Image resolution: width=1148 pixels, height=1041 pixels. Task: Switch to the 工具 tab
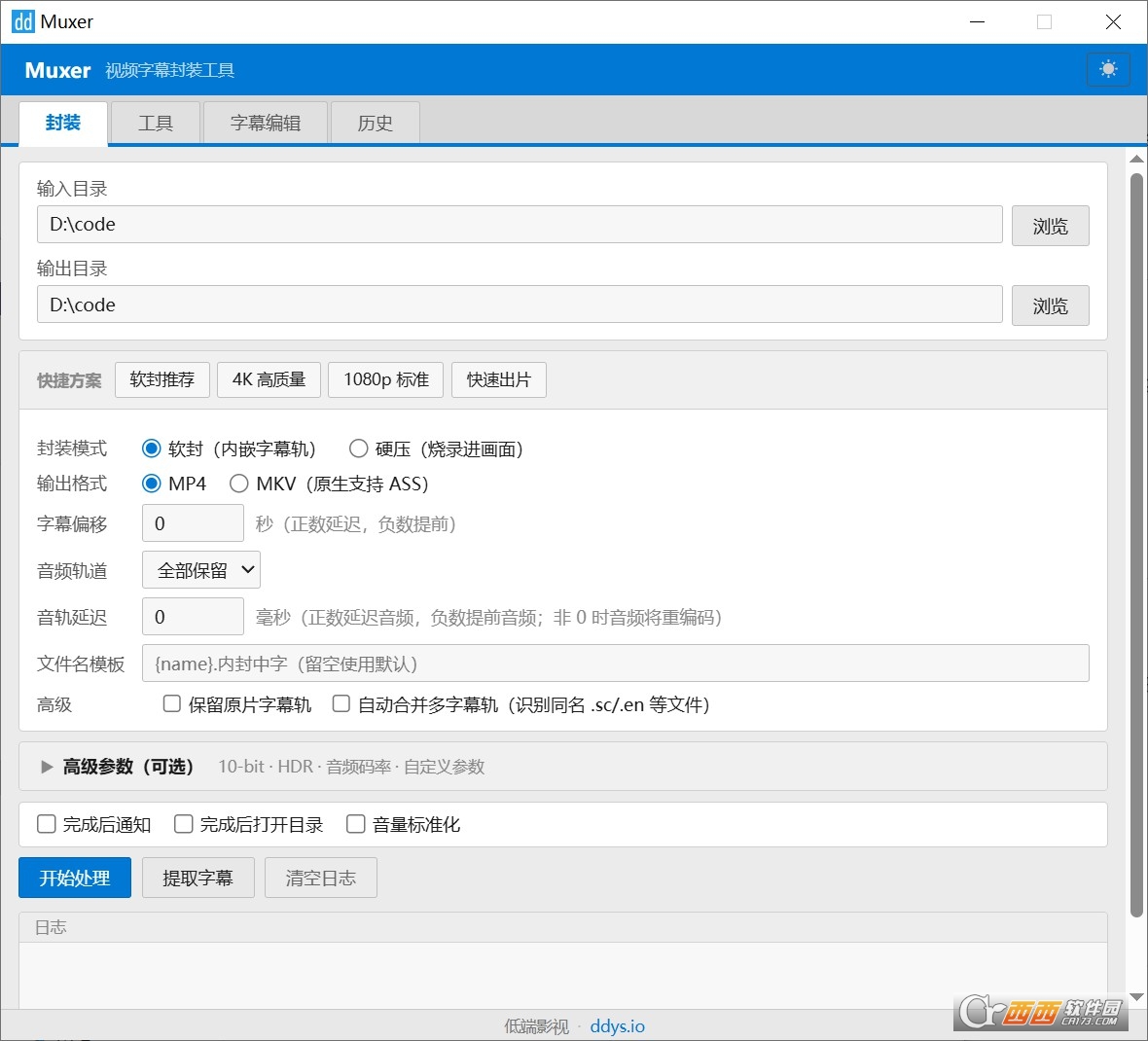(x=156, y=124)
